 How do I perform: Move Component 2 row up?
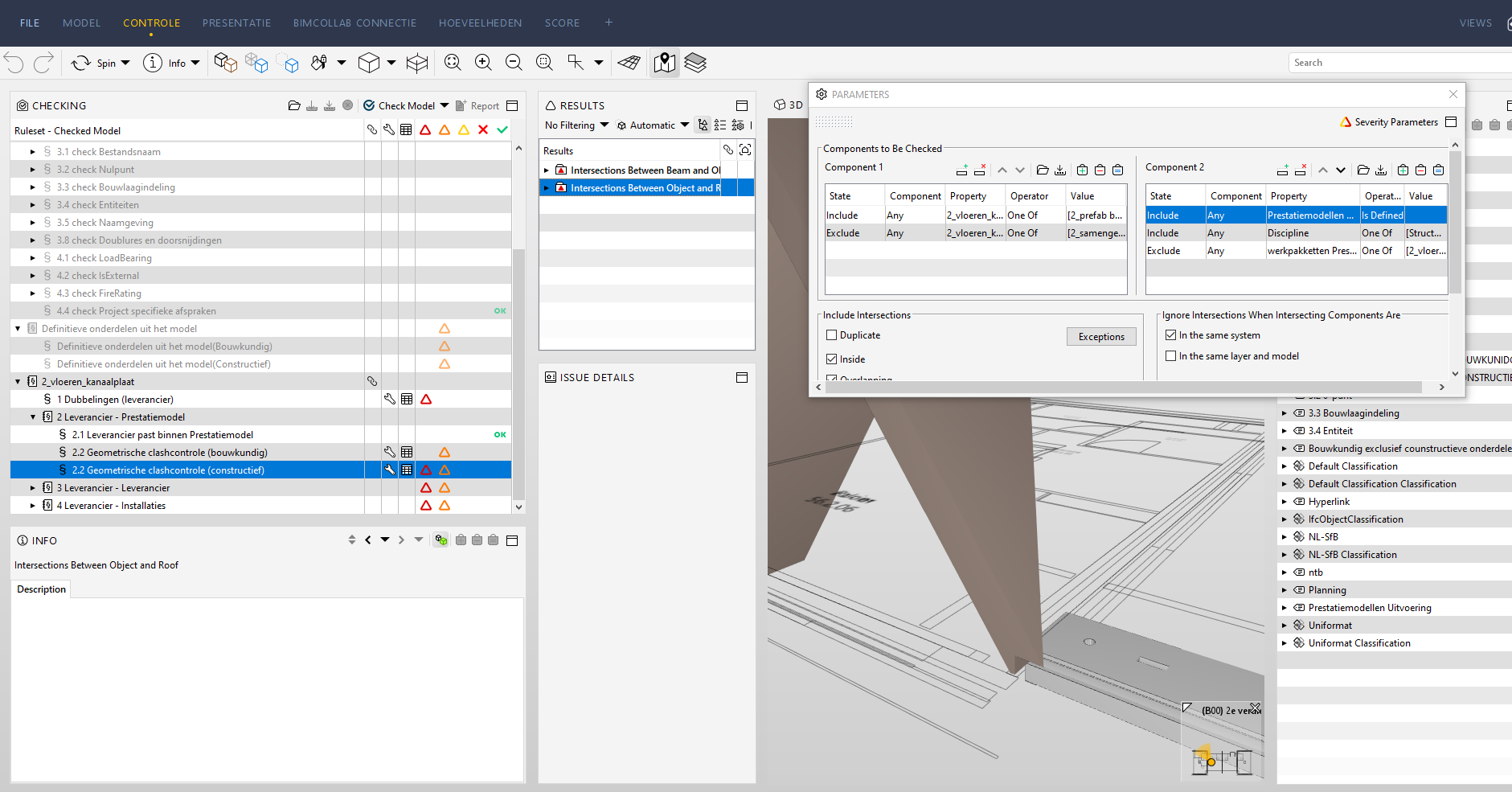[1323, 170]
